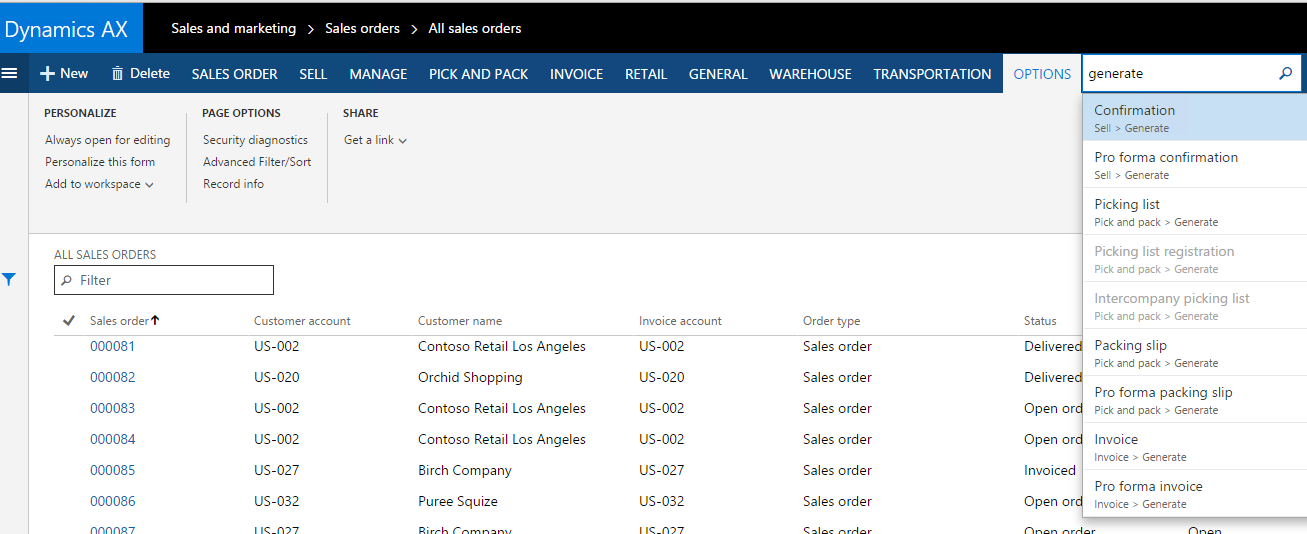Open sales order 000081
Image resolution: width=1307 pixels, height=534 pixels.
point(112,346)
